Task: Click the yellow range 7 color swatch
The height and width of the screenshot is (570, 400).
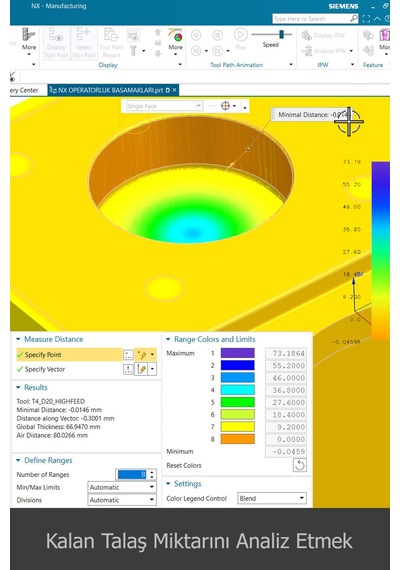Action: tap(237, 427)
